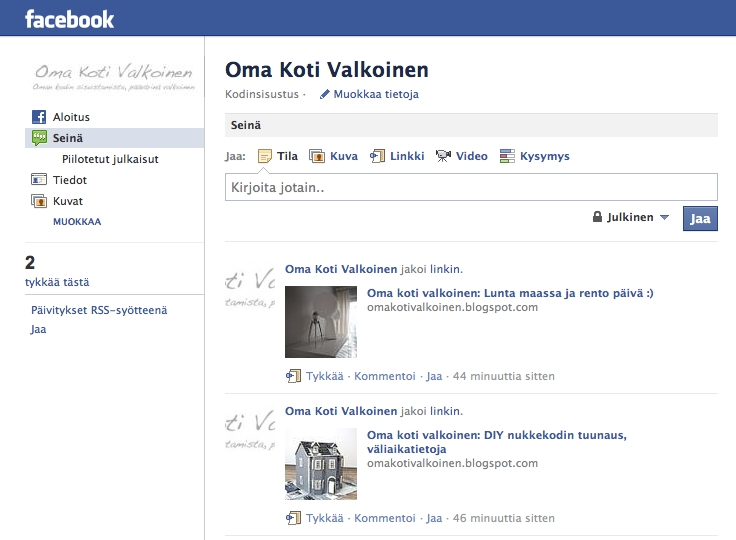The width and height of the screenshot is (736, 540).
Task: Select Seinä in the left sidebar
Action: pos(115,138)
